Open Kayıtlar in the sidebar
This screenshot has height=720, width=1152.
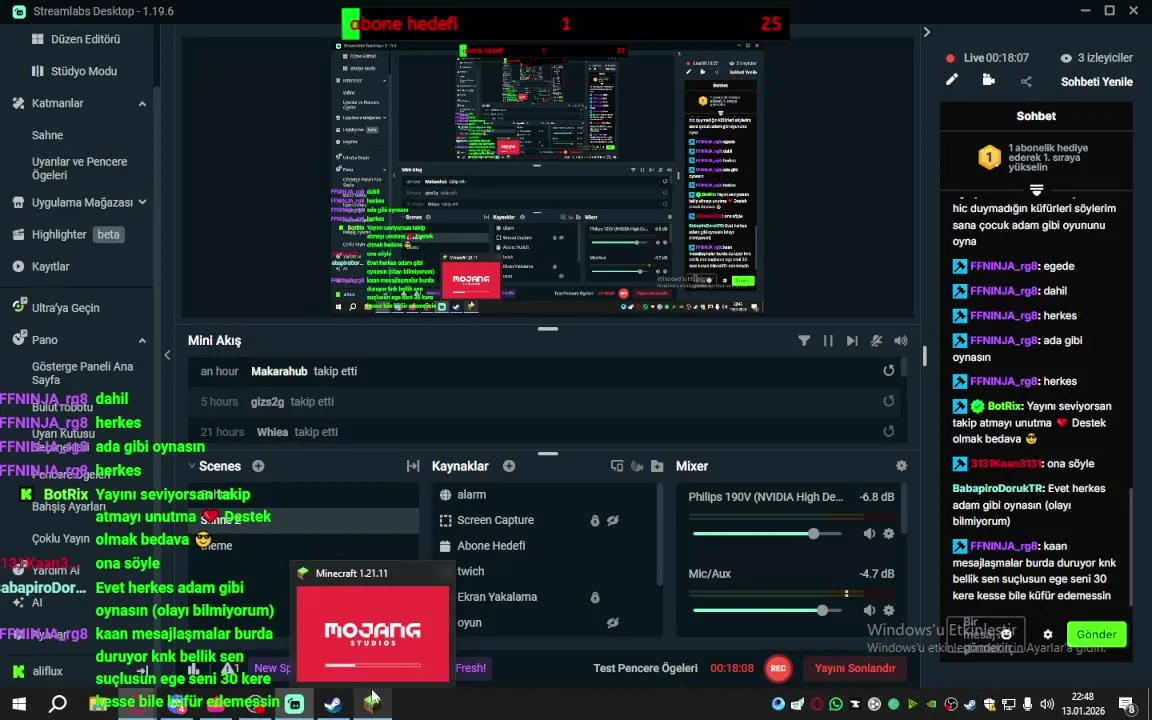(x=41, y=266)
